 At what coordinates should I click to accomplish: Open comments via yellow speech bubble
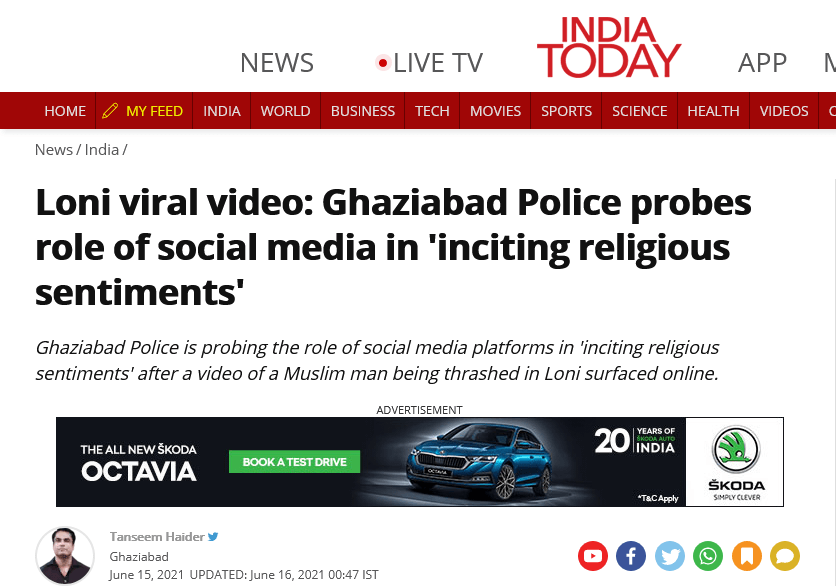click(785, 556)
